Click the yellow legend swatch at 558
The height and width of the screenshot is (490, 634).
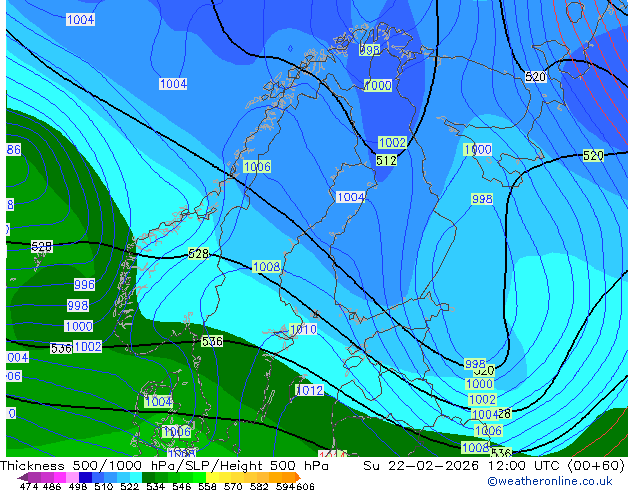coord(212,477)
